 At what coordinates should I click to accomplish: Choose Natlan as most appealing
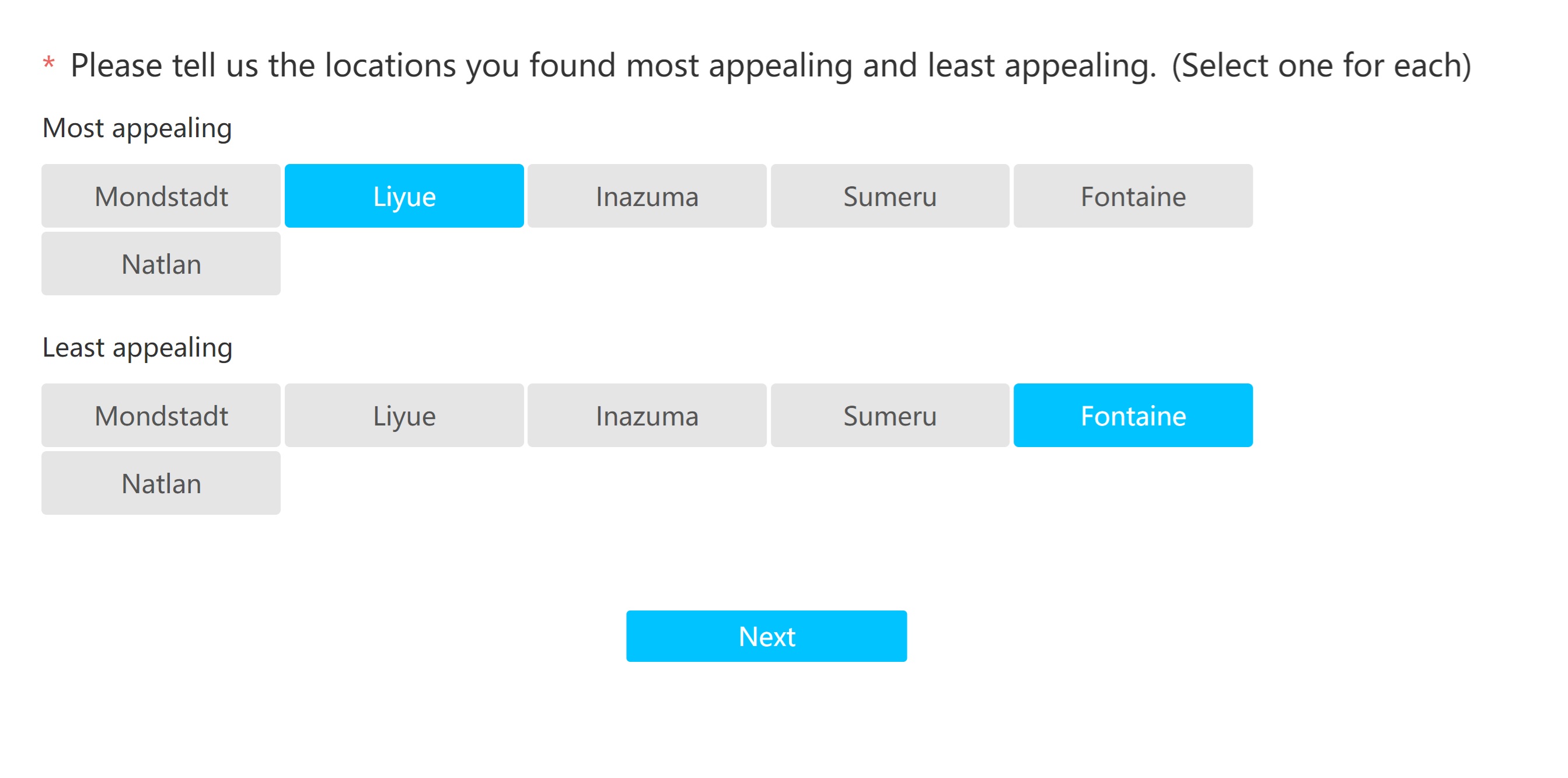[160, 264]
